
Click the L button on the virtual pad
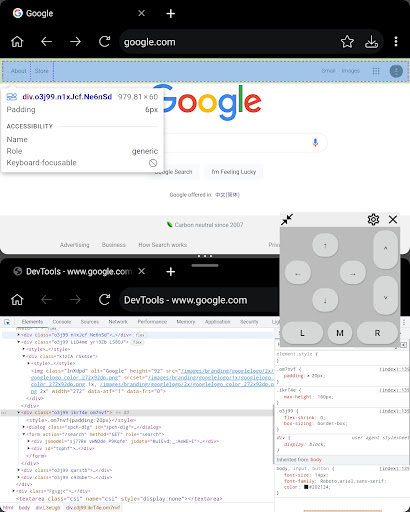(302, 333)
